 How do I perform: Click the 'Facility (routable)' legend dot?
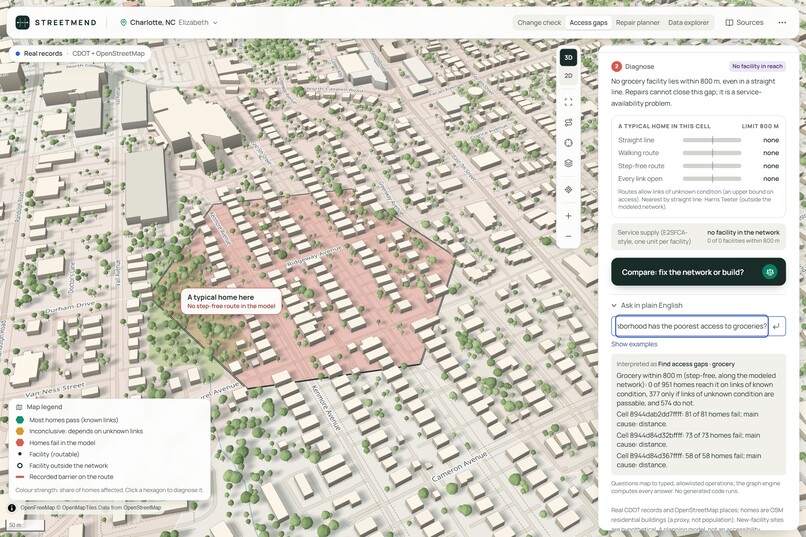(x=20, y=454)
